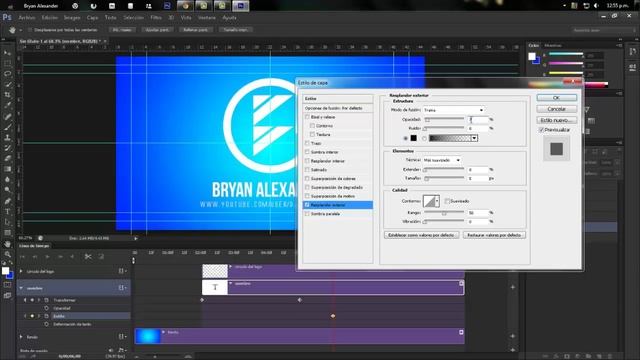Viewport: 640px width, 360px height.
Task: Select the Hand tool in toolbox
Action: pyautogui.click(x=7, y=244)
